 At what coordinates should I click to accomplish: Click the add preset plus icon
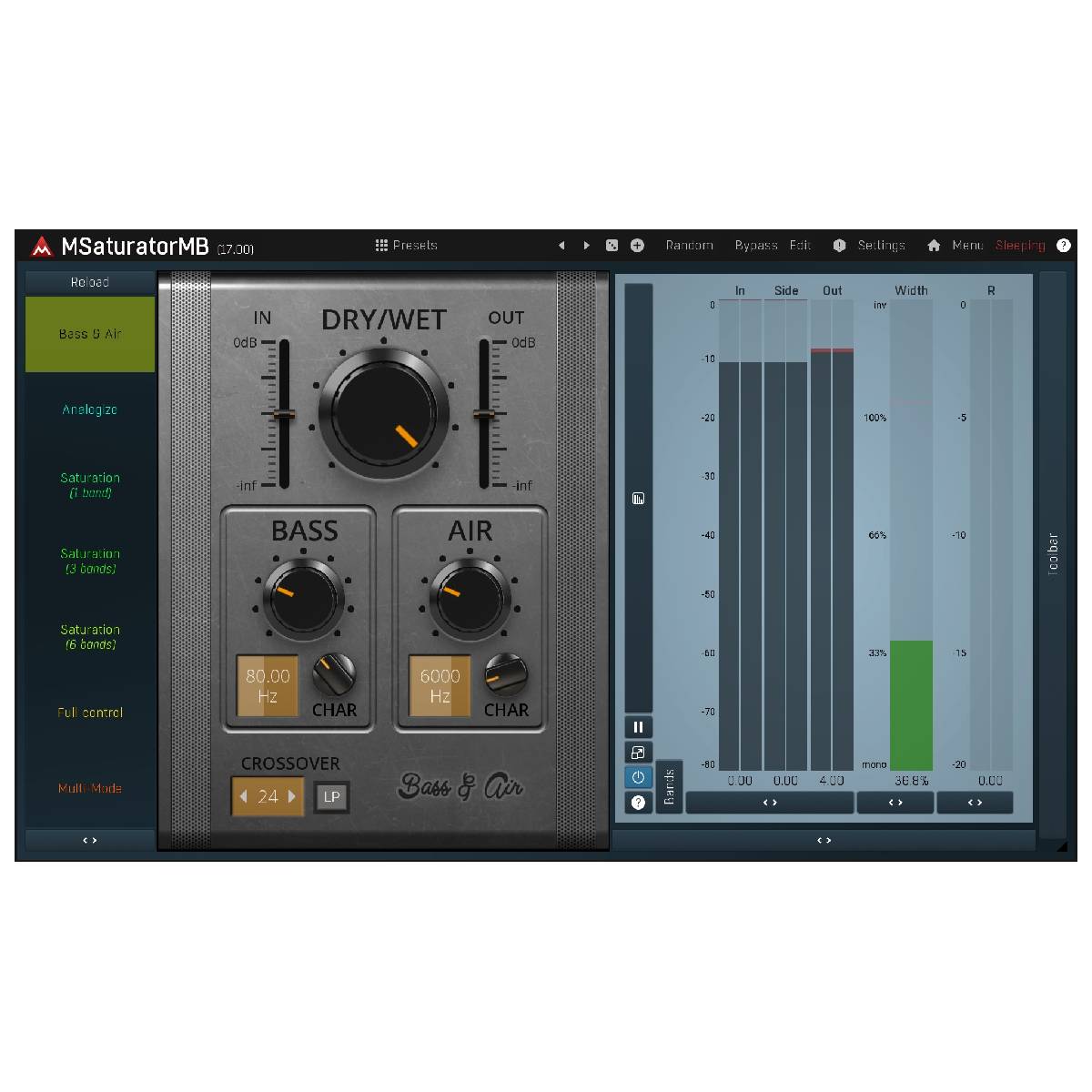(637, 246)
